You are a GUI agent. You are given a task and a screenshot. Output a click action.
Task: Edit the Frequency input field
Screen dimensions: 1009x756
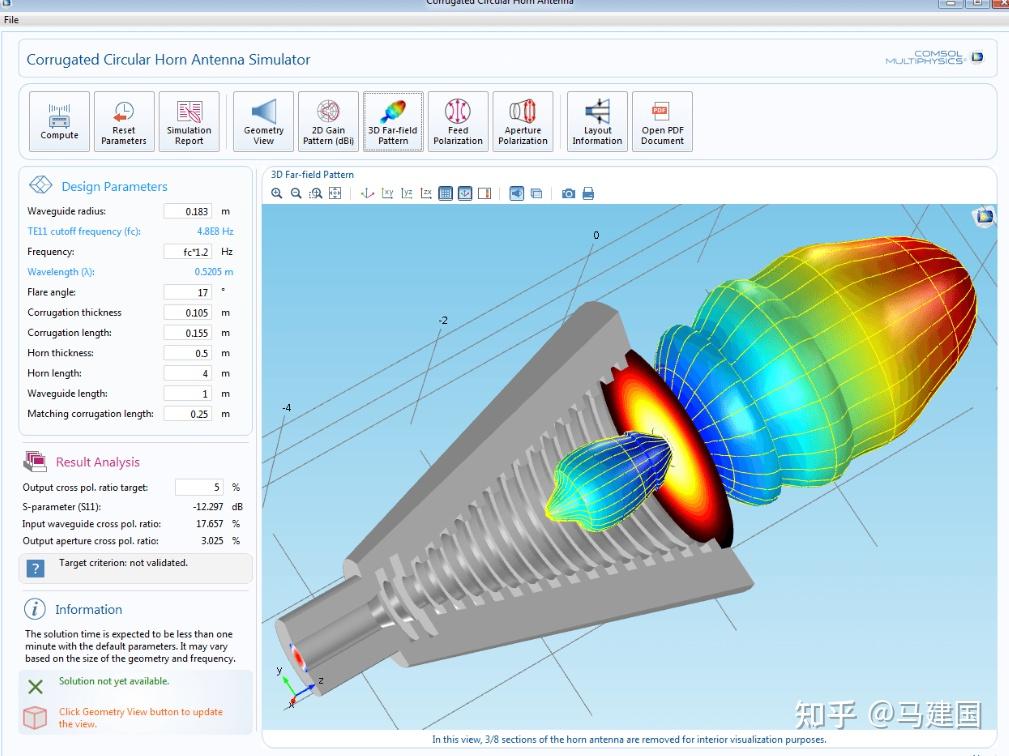(188, 252)
